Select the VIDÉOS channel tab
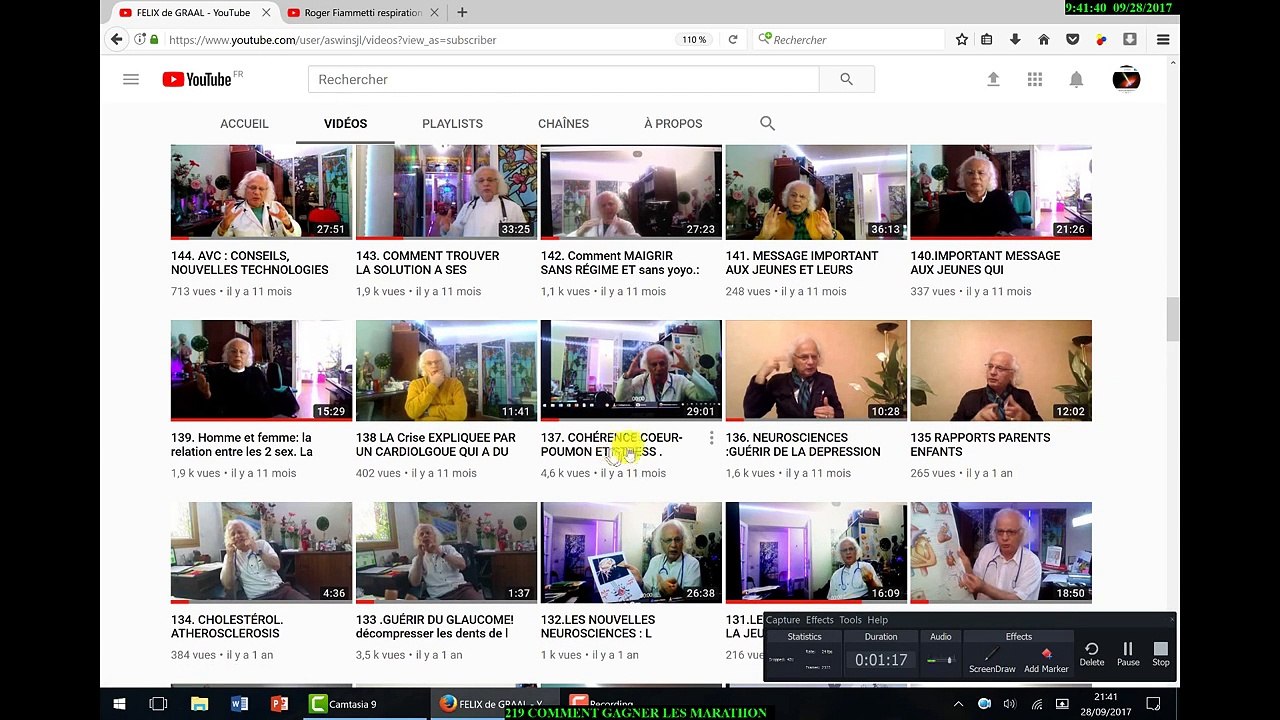This screenshot has height=720, width=1280. (x=345, y=123)
